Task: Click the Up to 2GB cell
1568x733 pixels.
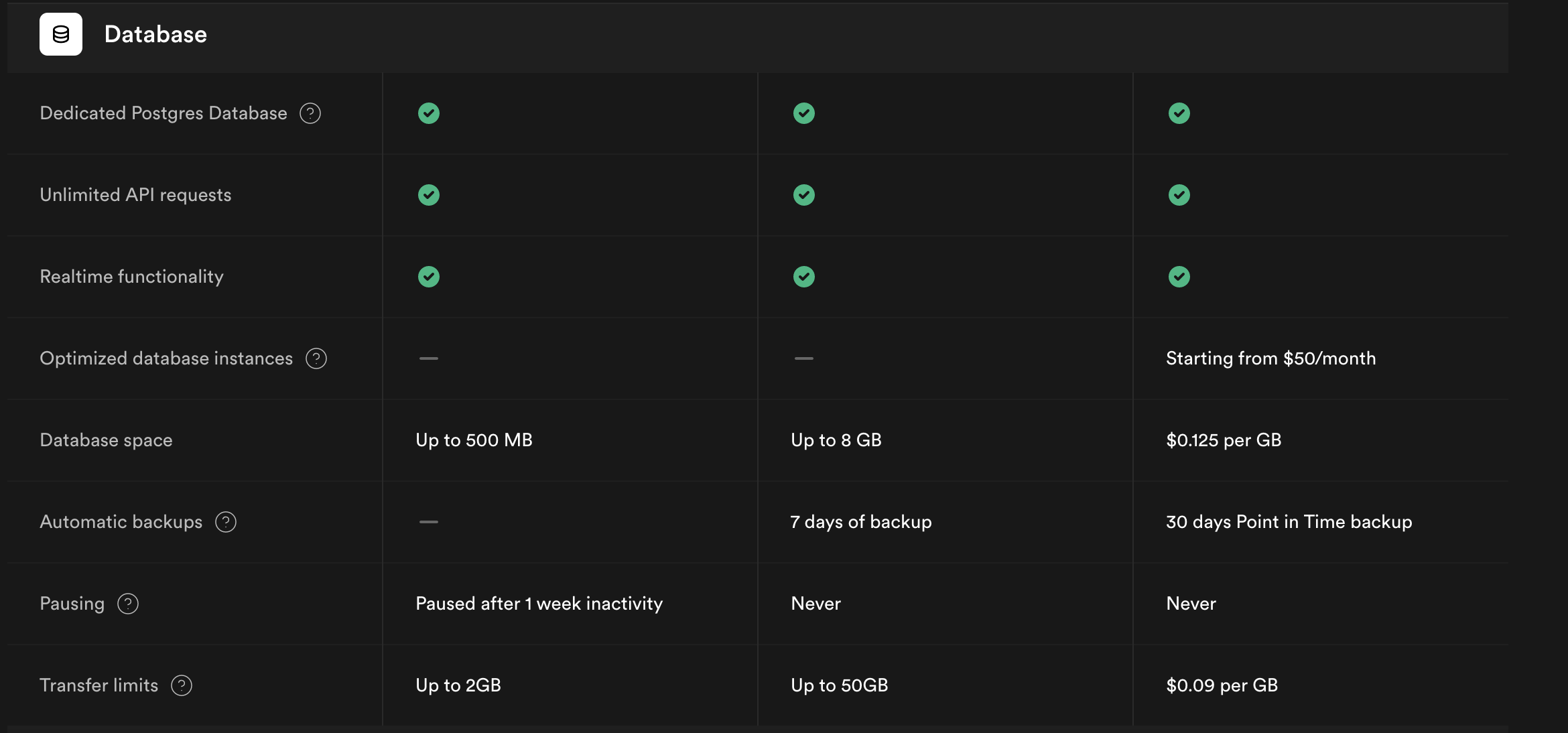Action: point(458,685)
